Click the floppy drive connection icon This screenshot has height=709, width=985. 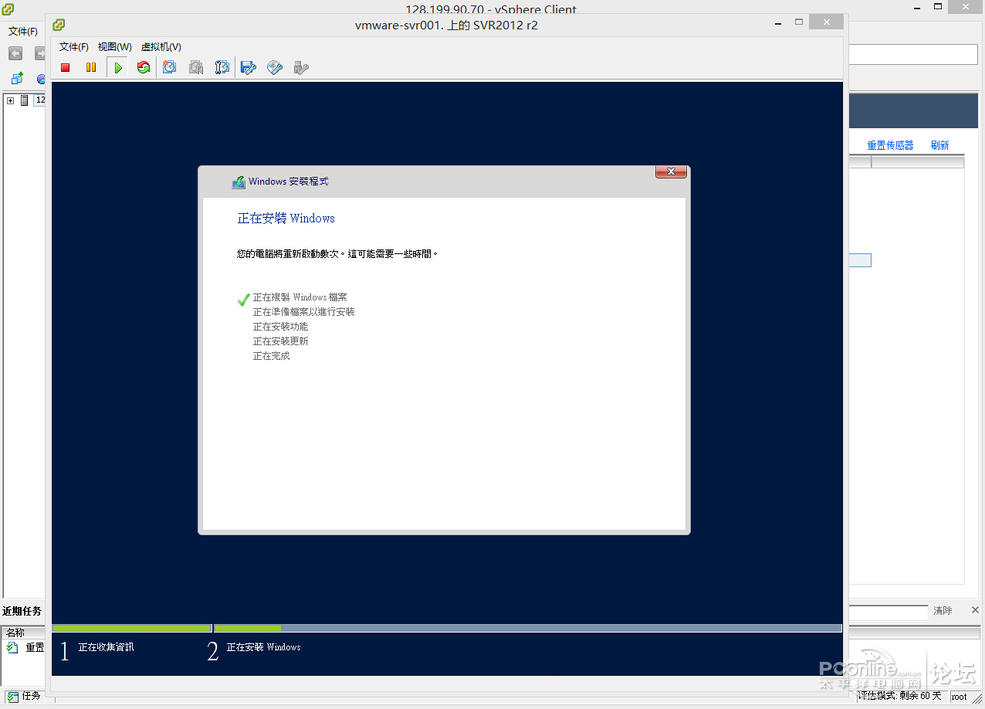pos(248,67)
